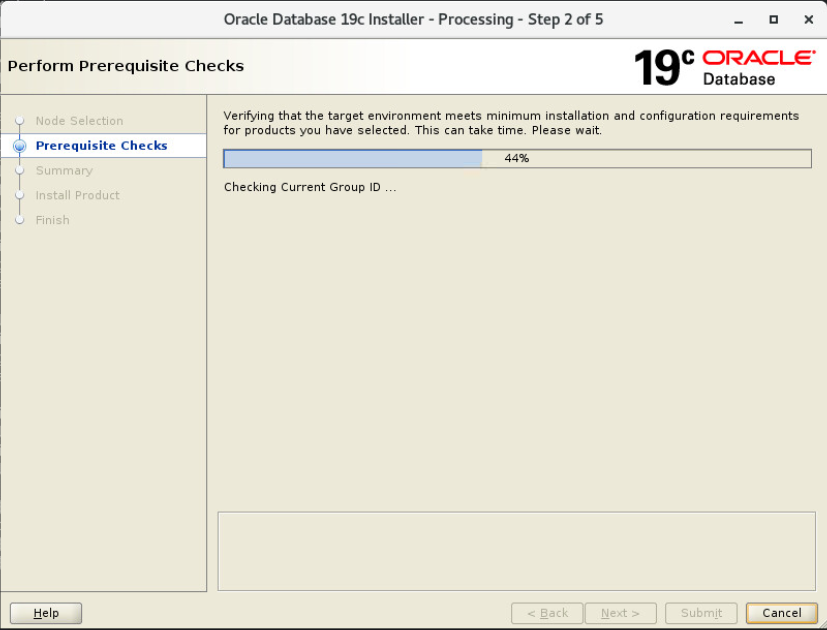This screenshot has width=827, height=630.
Task: Select the Finish step
Action: tap(52, 220)
